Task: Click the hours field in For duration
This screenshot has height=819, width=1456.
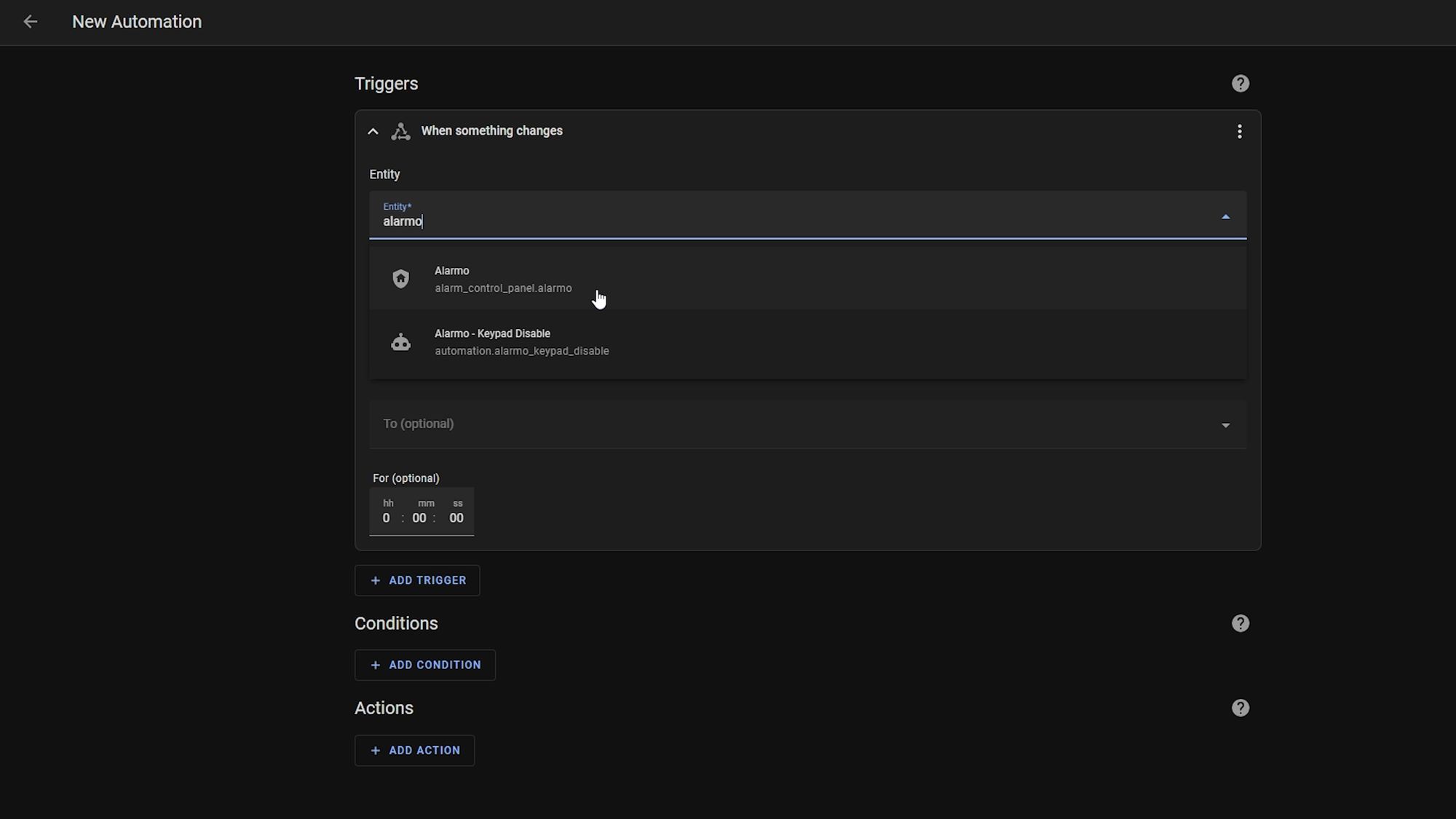Action: [387, 518]
